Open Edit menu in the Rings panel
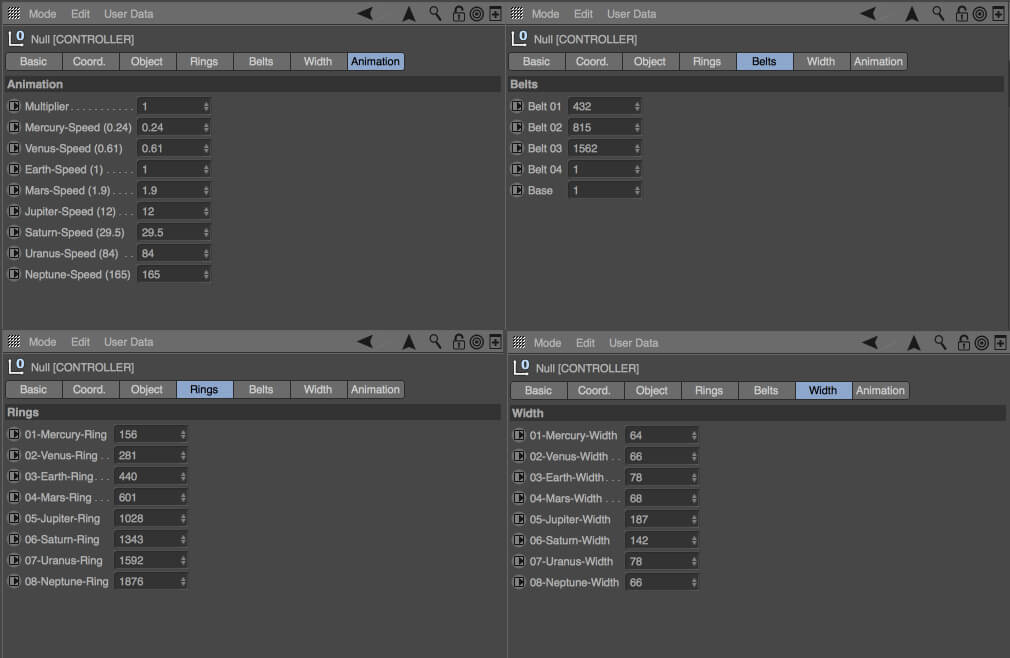 [x=81, y=342]
